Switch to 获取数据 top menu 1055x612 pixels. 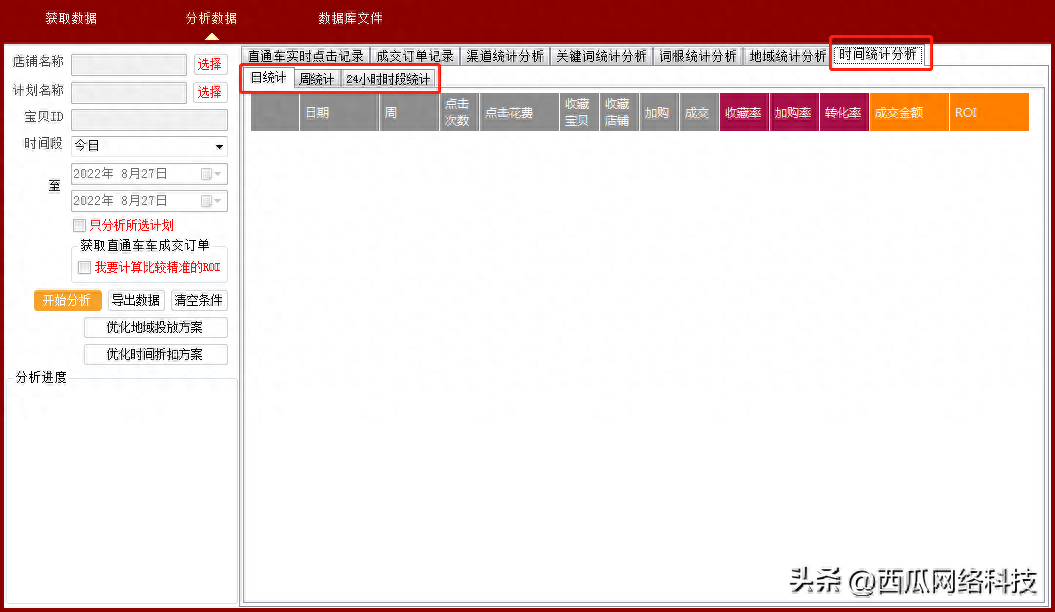71,19
